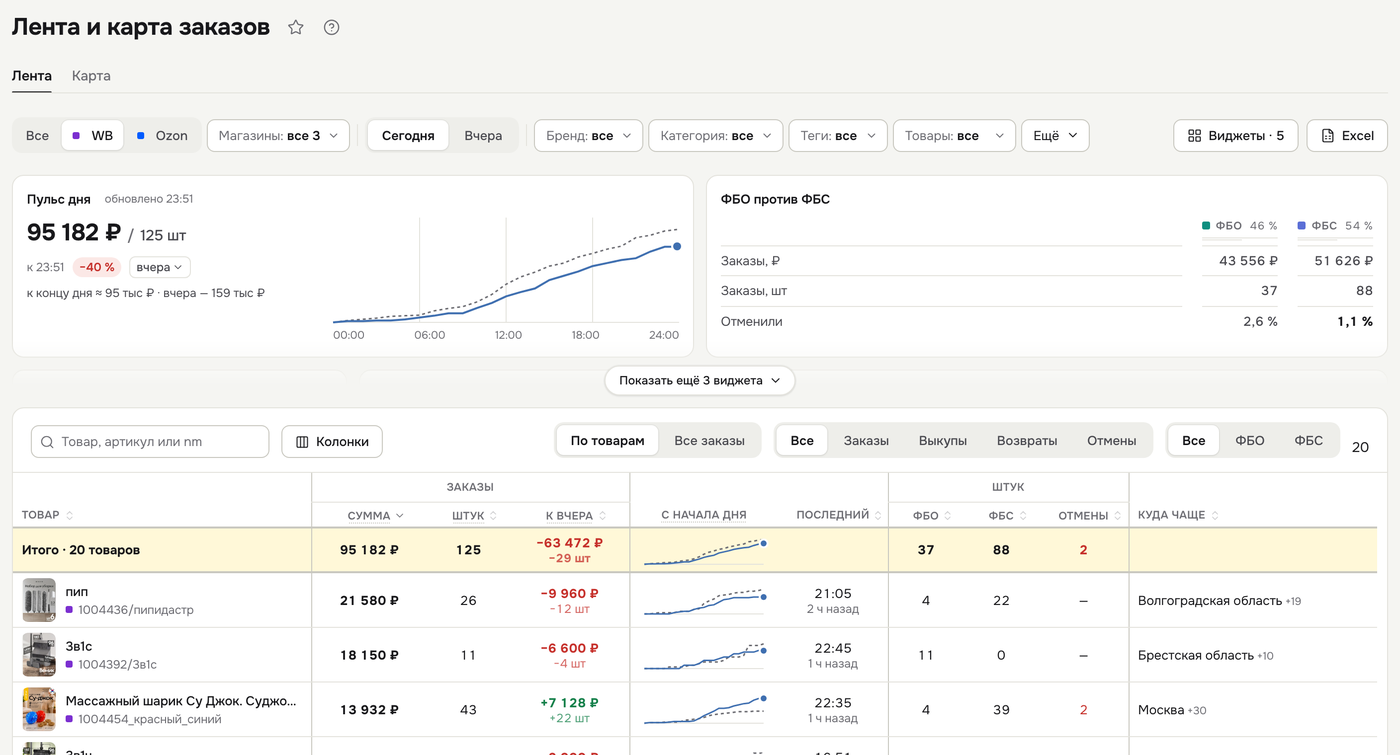1400x755 pixels.
Task: Toggle Ozon marketplace filter
Action: [162, 136]
